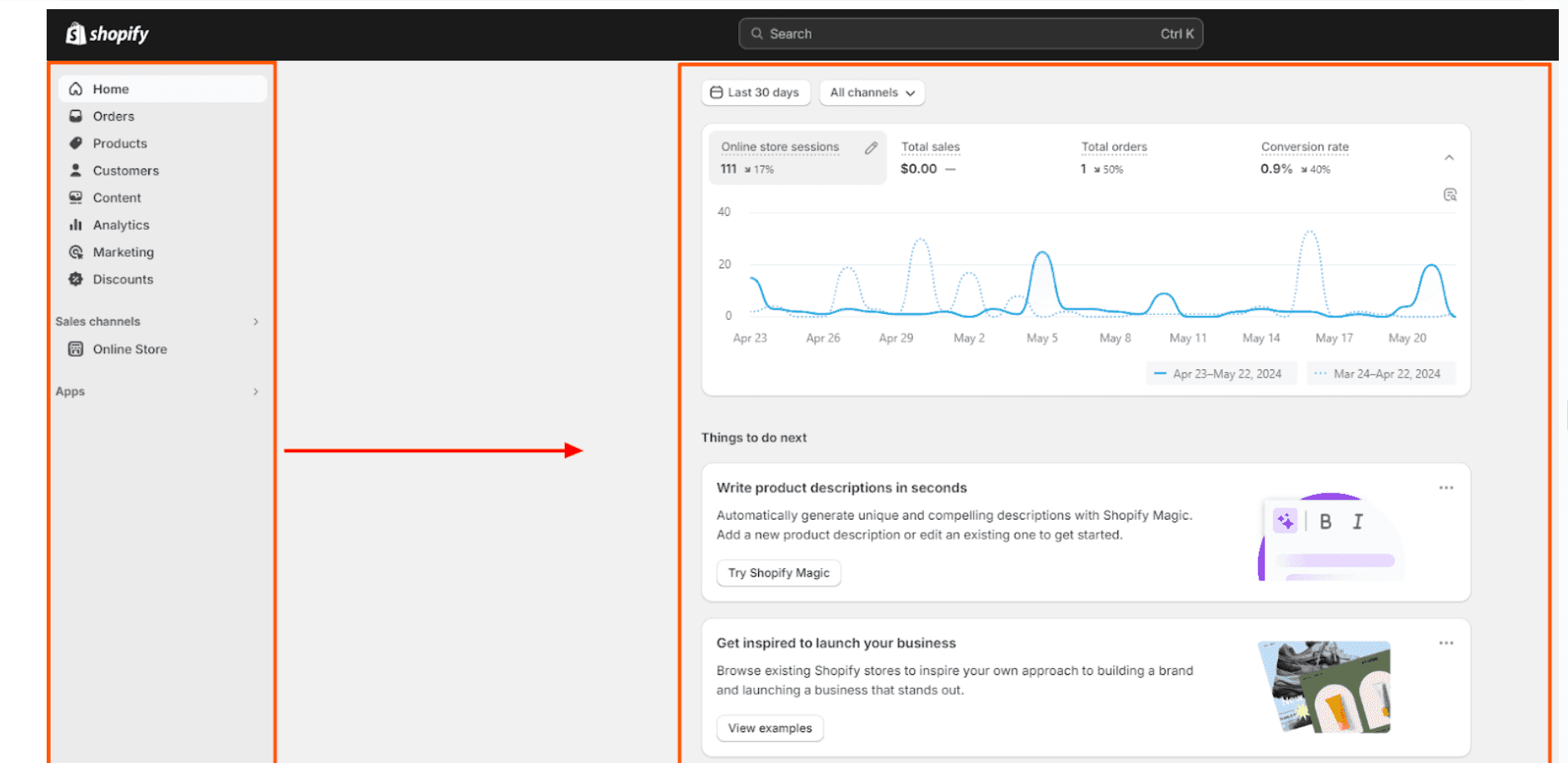The height and width of the screenshot is (763, 1568).
Task: Click the 0.9% conversion rate value
Action: click(1276, 168)
